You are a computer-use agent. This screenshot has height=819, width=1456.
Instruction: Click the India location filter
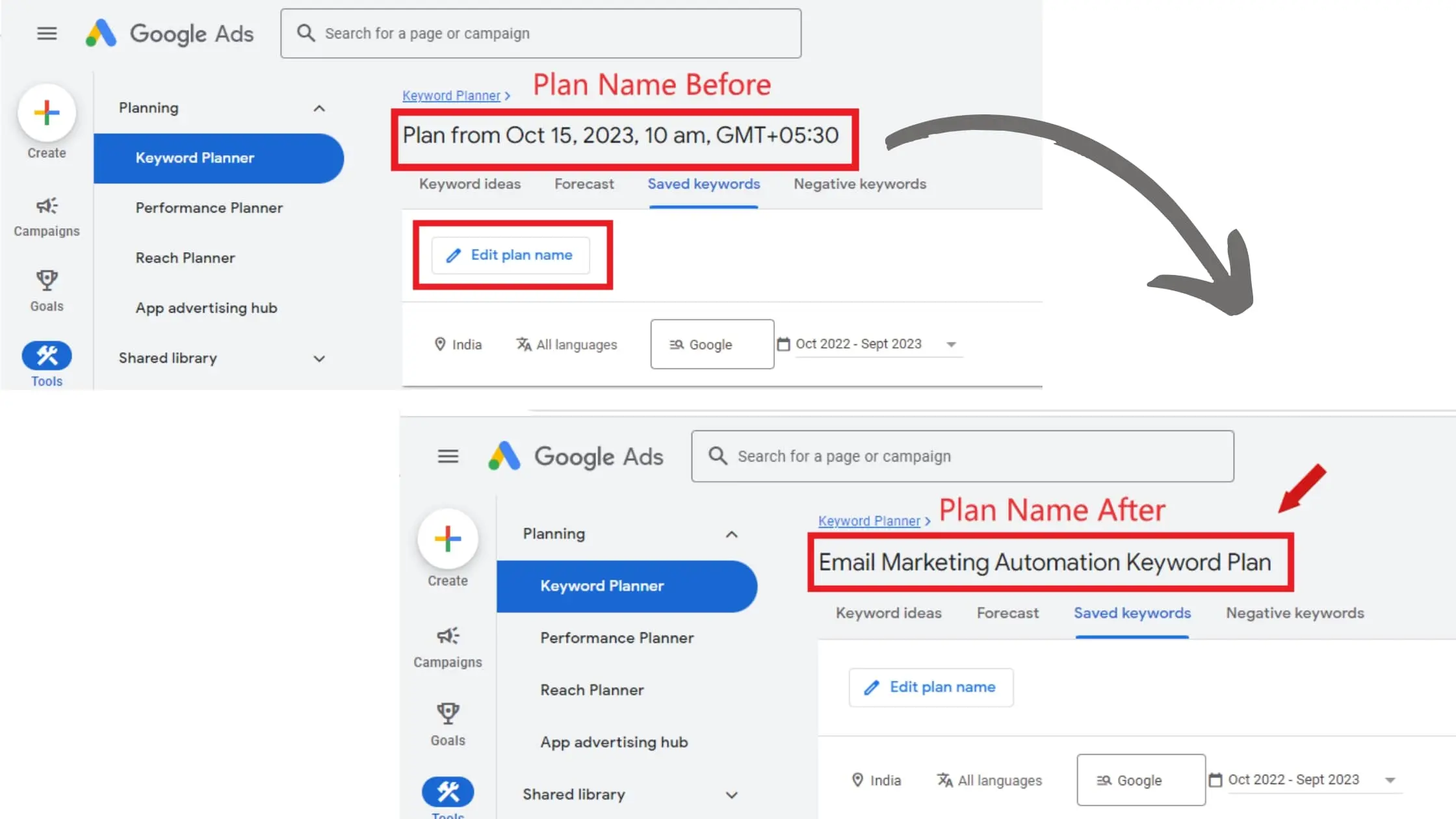pos(458,344)
